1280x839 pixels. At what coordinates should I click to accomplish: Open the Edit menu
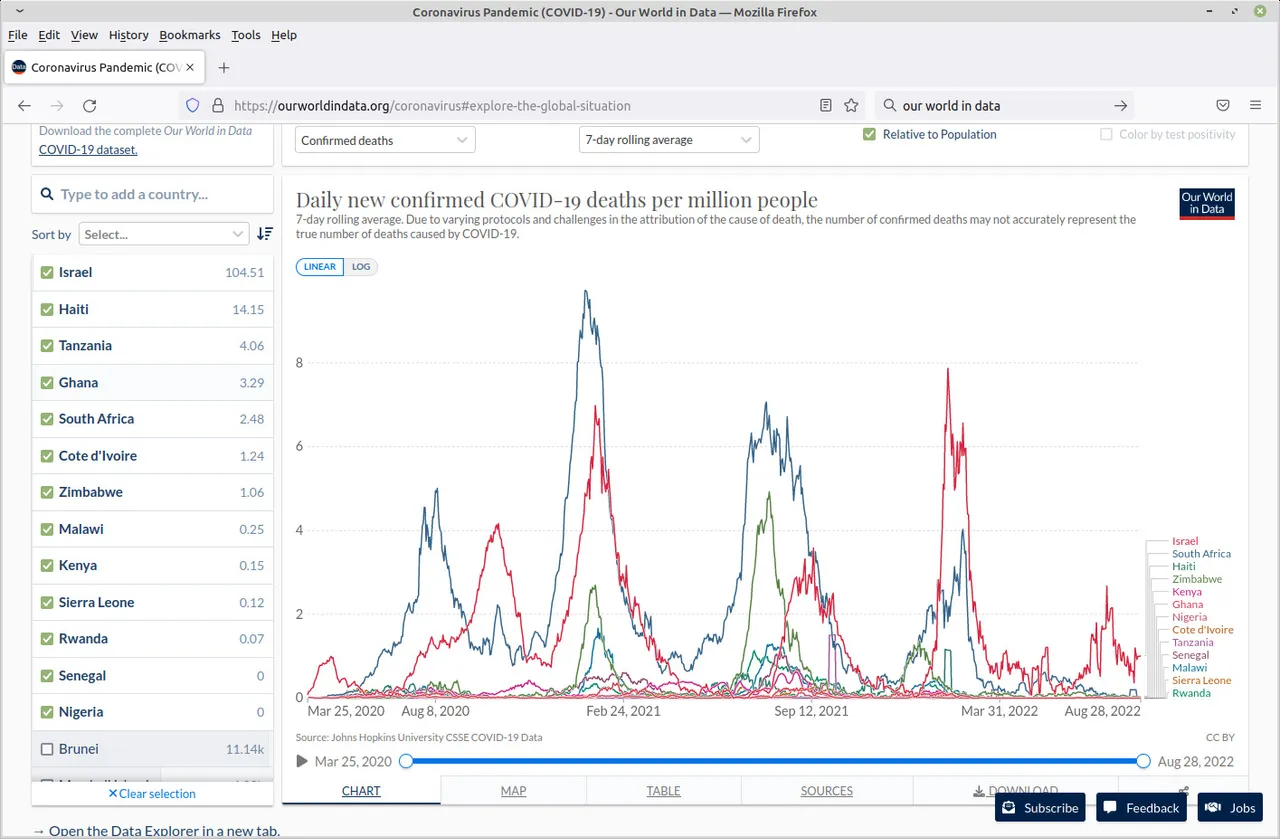(x=49, y=35)
